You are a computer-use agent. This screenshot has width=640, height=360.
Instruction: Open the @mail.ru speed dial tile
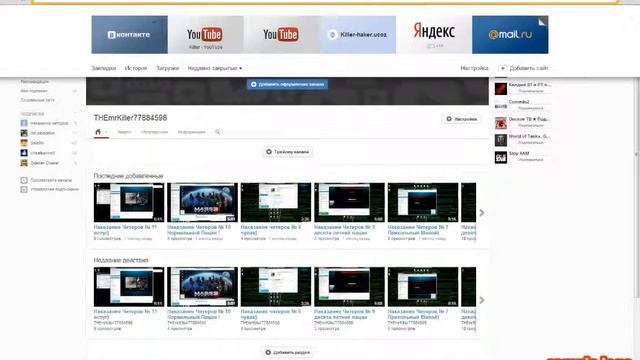click(510, 35)
